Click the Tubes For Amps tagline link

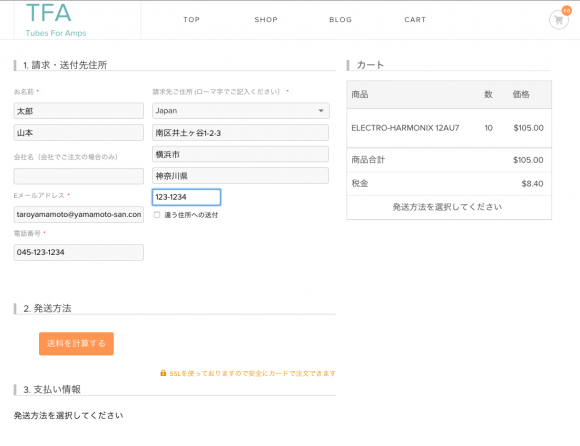pyautogui.click(x=56, y=33)
